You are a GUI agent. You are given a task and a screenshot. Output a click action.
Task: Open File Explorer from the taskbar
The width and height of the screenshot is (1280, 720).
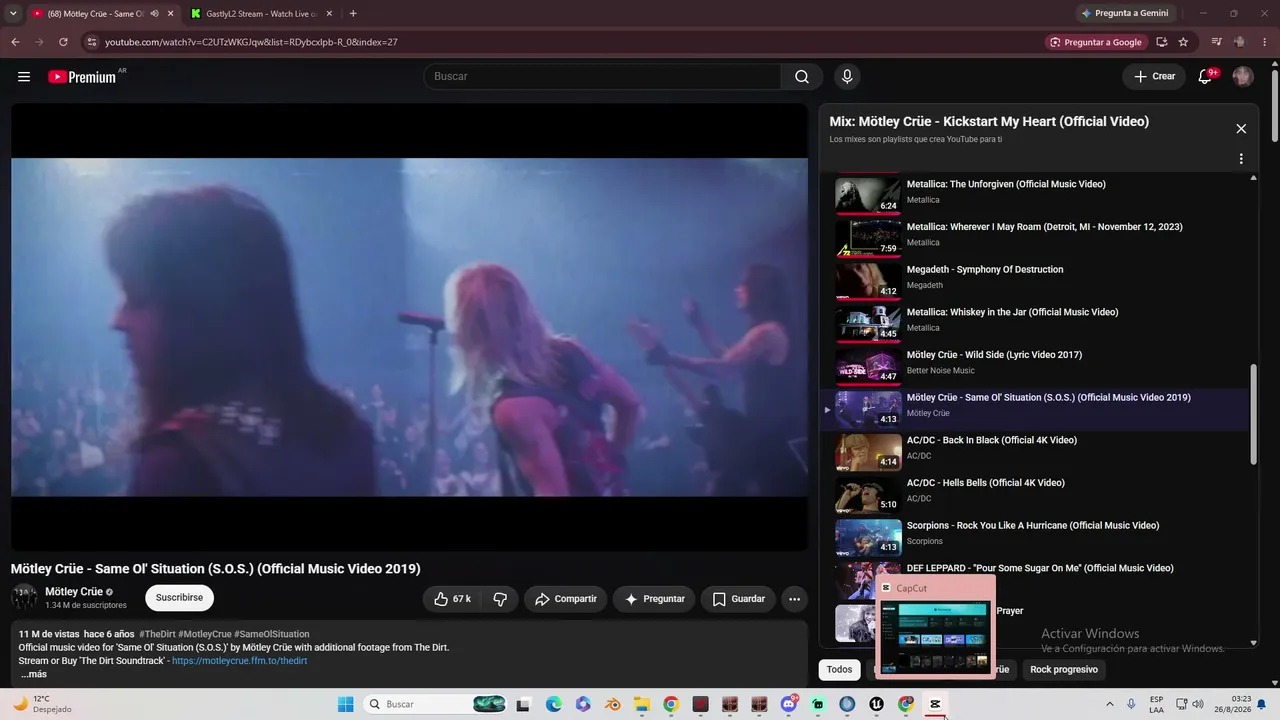click(x=641, y=704)
